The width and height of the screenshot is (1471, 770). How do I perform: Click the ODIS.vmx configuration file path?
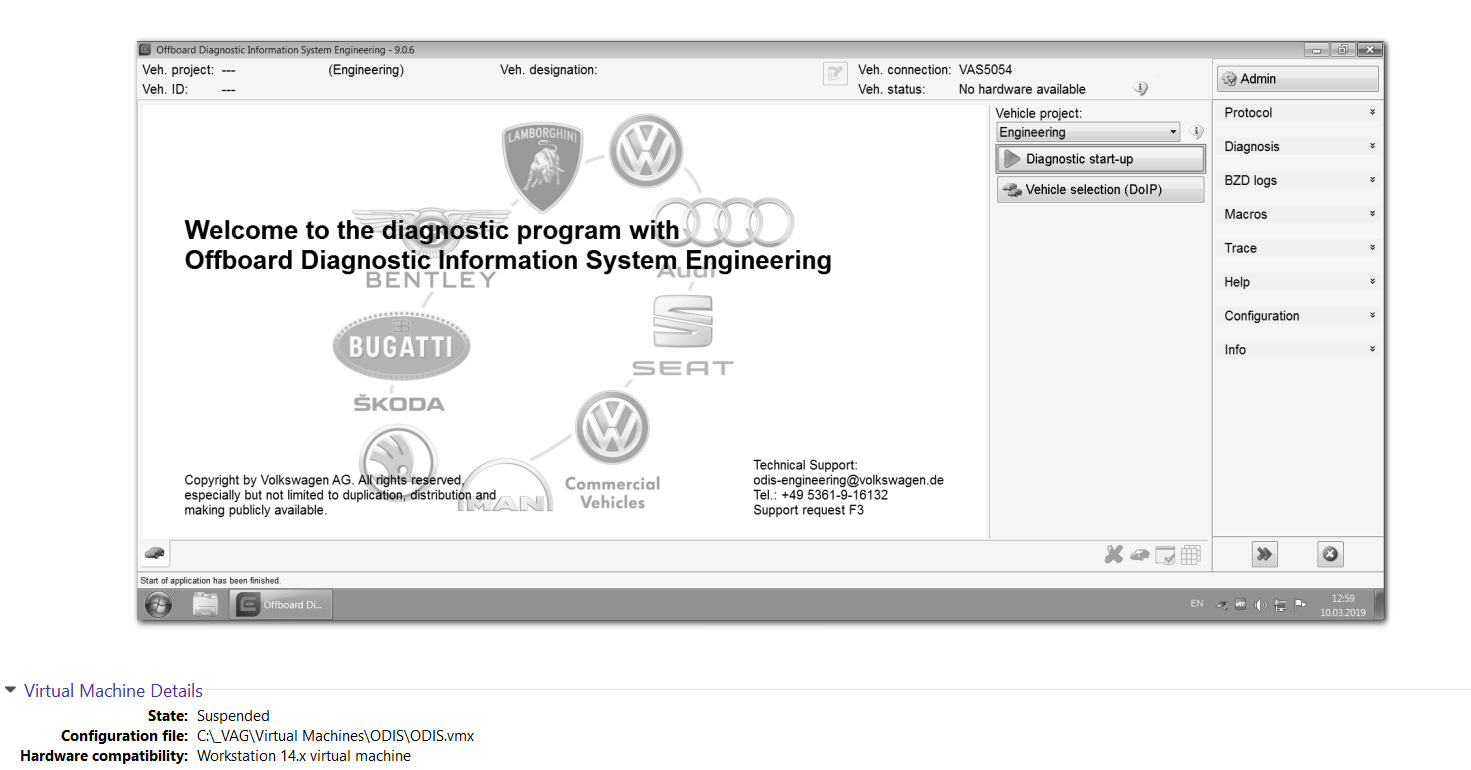pyautogui.click(x=335, y=736)
